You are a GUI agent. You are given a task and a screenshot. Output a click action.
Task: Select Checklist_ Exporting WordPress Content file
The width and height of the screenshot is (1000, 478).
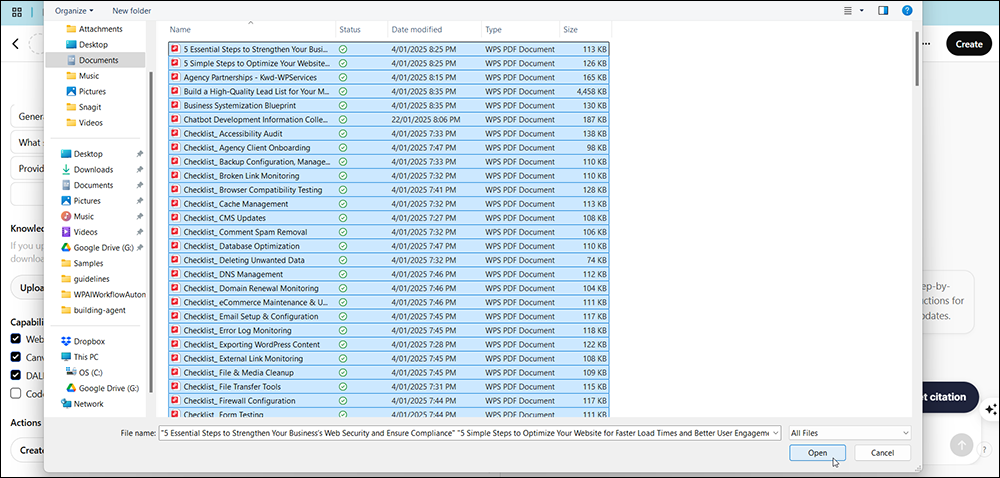point(388,344)
